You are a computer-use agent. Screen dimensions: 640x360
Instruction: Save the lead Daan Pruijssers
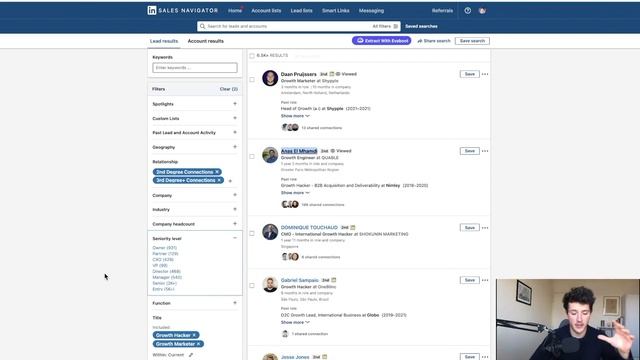469,74
